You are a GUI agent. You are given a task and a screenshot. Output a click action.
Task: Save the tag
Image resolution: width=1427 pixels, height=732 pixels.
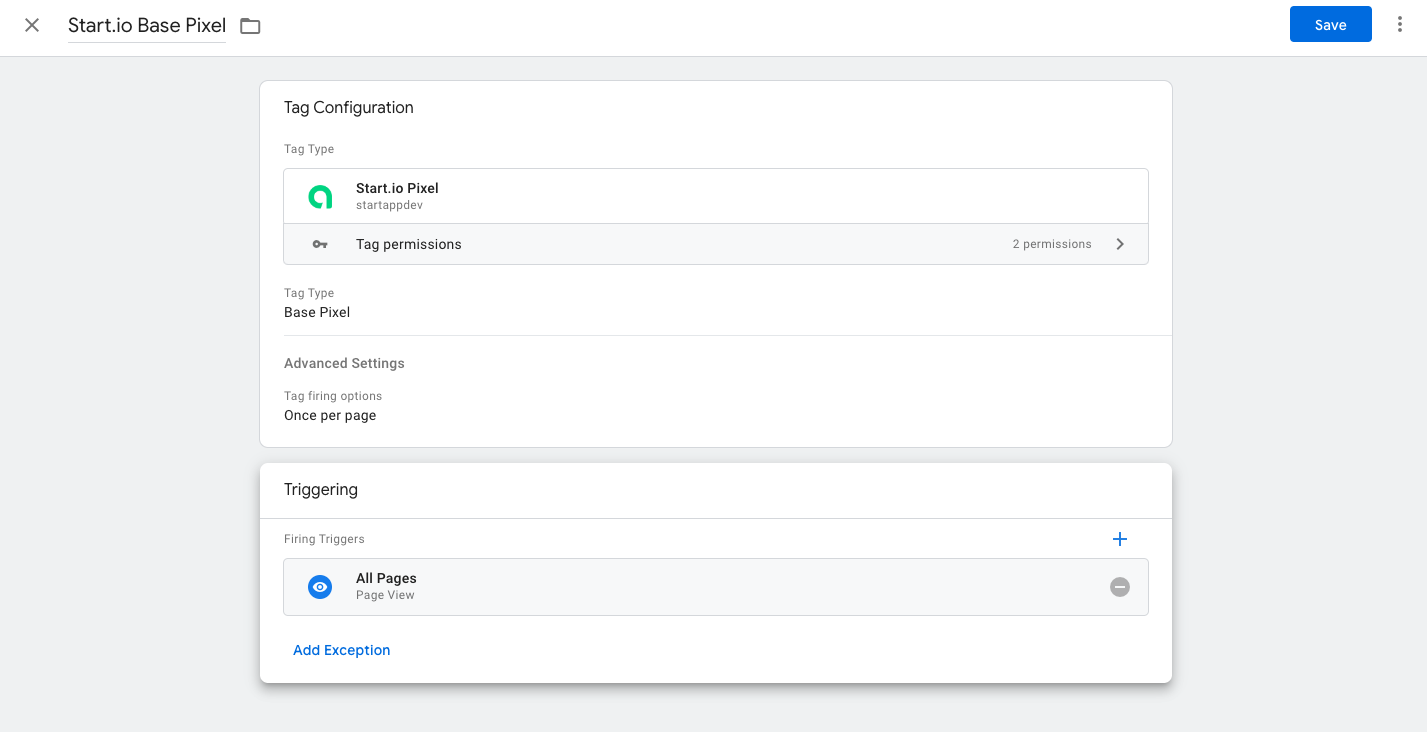point(1330,25)
